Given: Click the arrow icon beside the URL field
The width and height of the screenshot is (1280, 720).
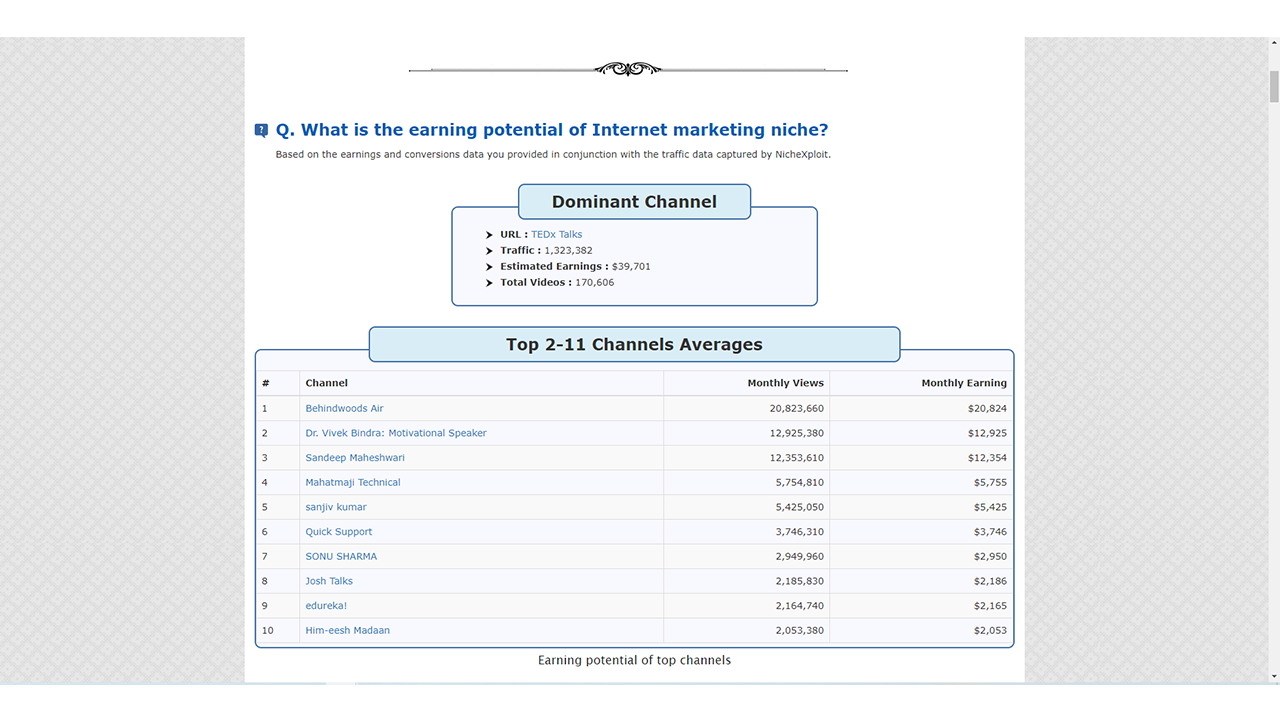Looking at the screenshot, I should point(489,234).
